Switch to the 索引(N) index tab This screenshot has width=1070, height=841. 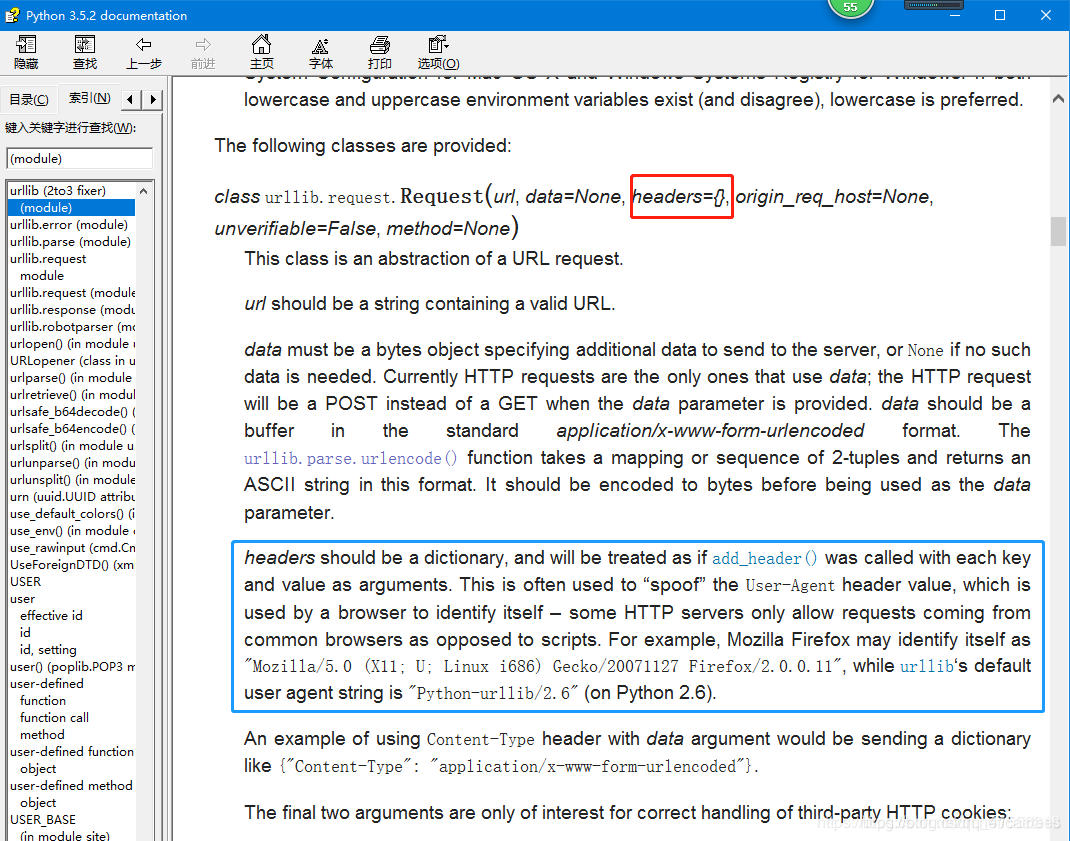point(89,98)
